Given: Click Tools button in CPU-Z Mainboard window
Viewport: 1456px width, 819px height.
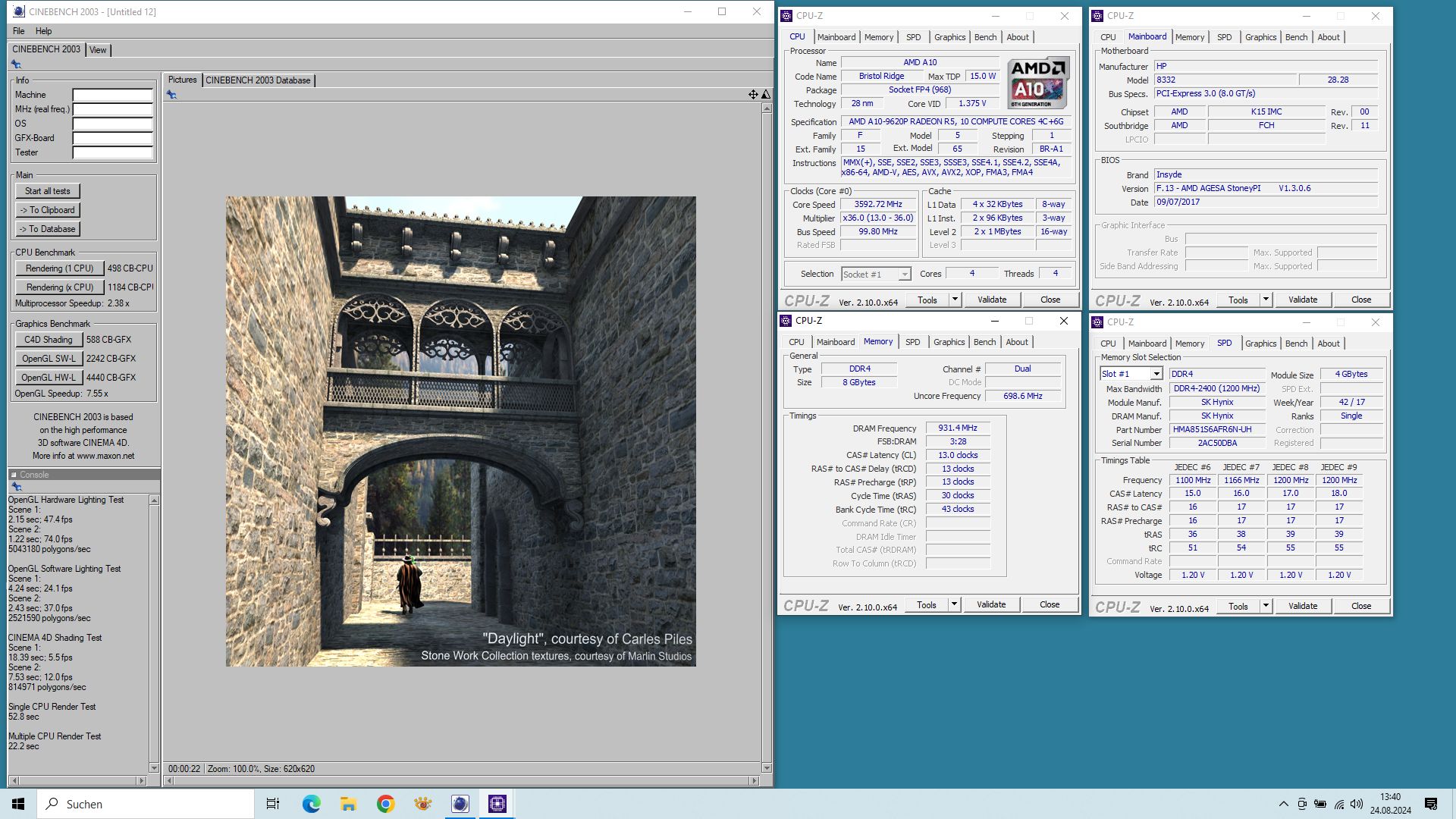Looking at the screenshot, I should pos(1238,300).
